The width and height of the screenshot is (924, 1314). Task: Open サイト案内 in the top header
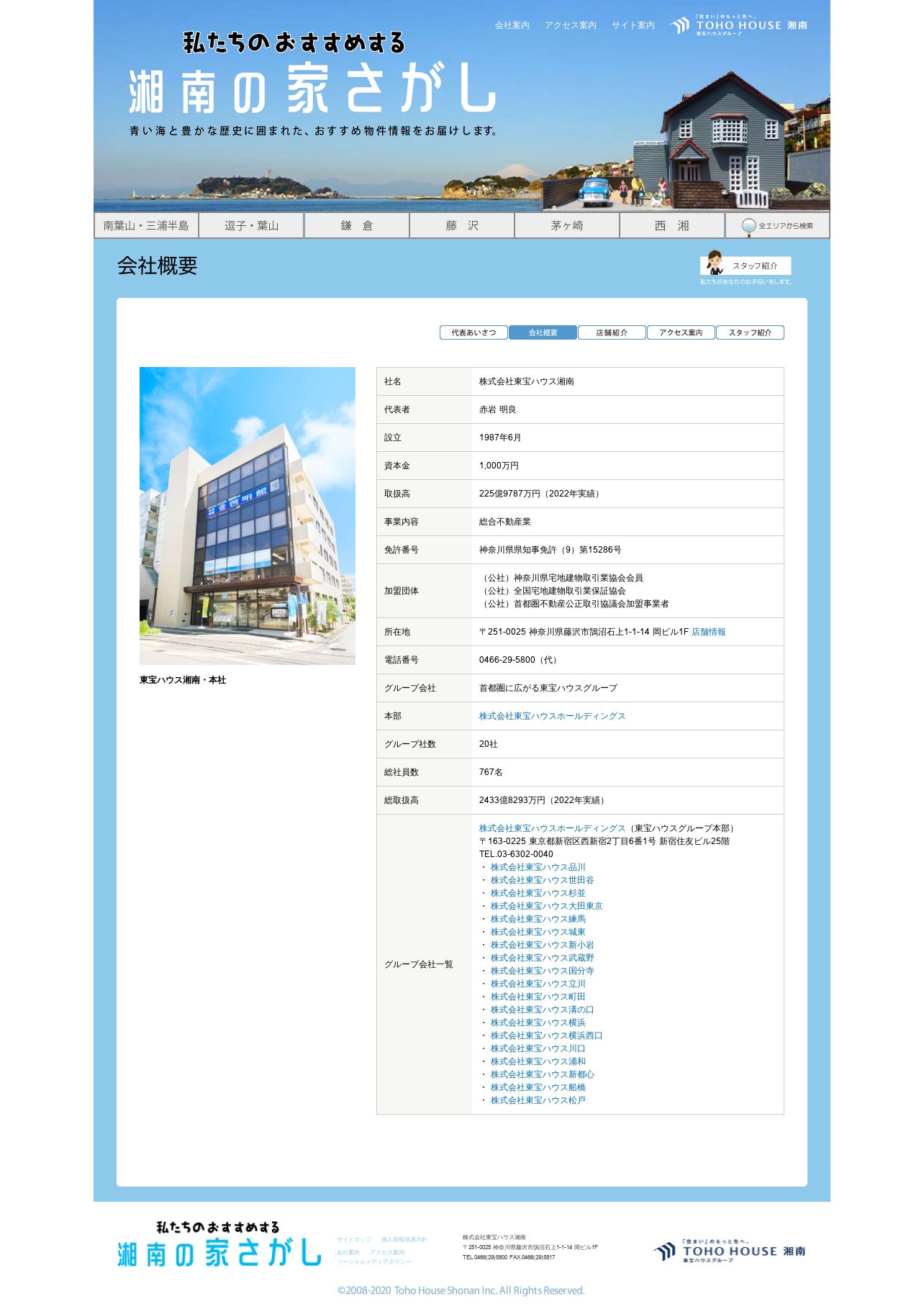coord(633,25)
